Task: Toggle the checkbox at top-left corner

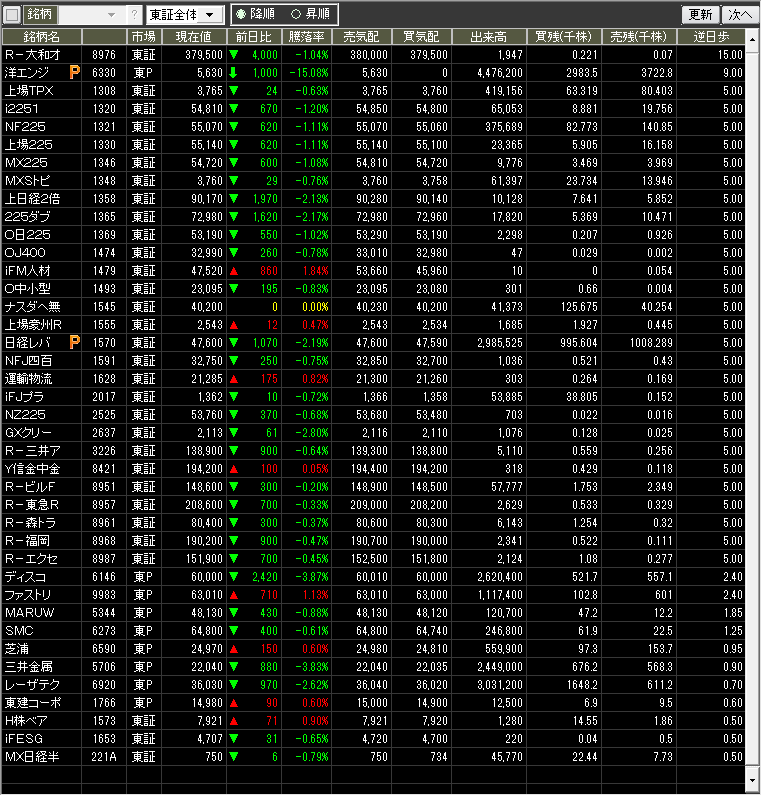Action: (x=11, y=15)
